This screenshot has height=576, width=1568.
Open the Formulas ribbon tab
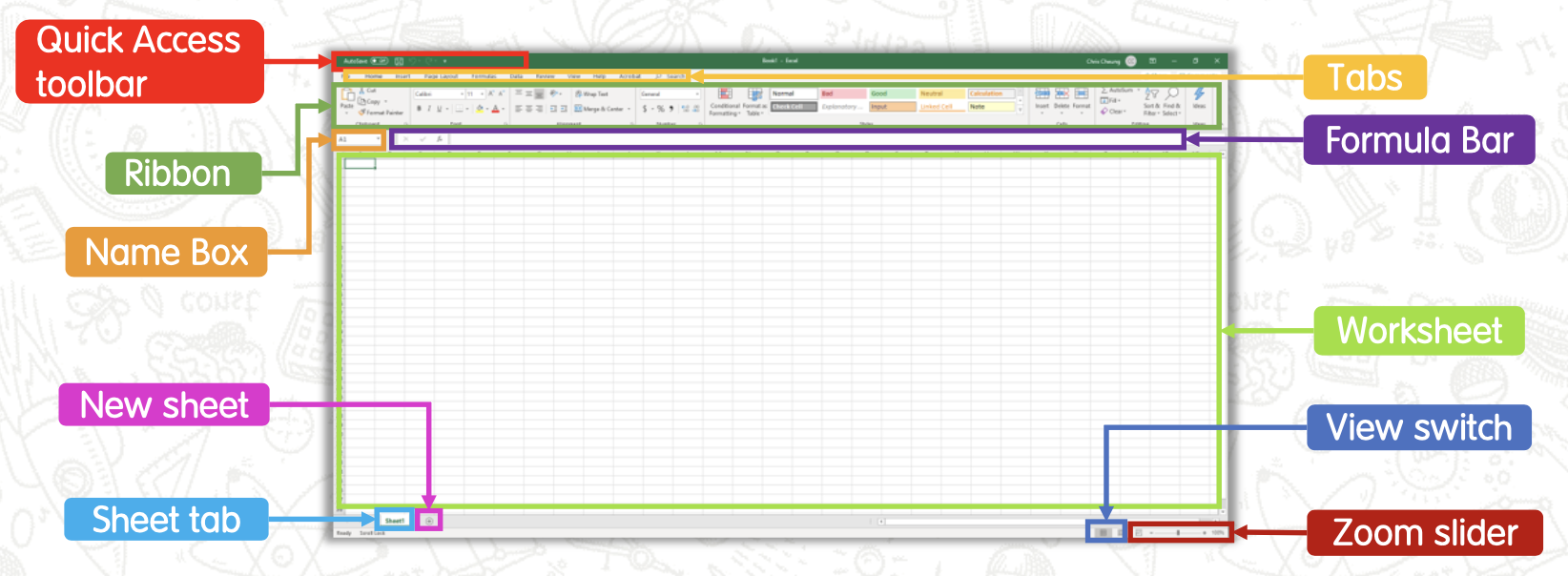[x=484, y=76]
